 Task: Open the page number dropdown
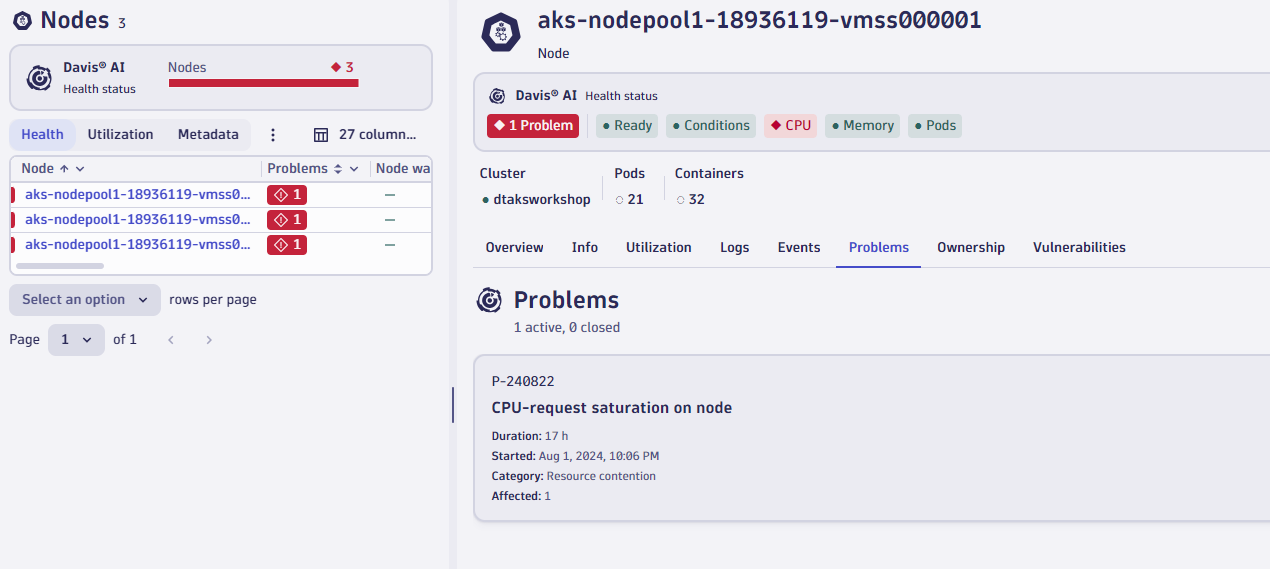[76, 340]
